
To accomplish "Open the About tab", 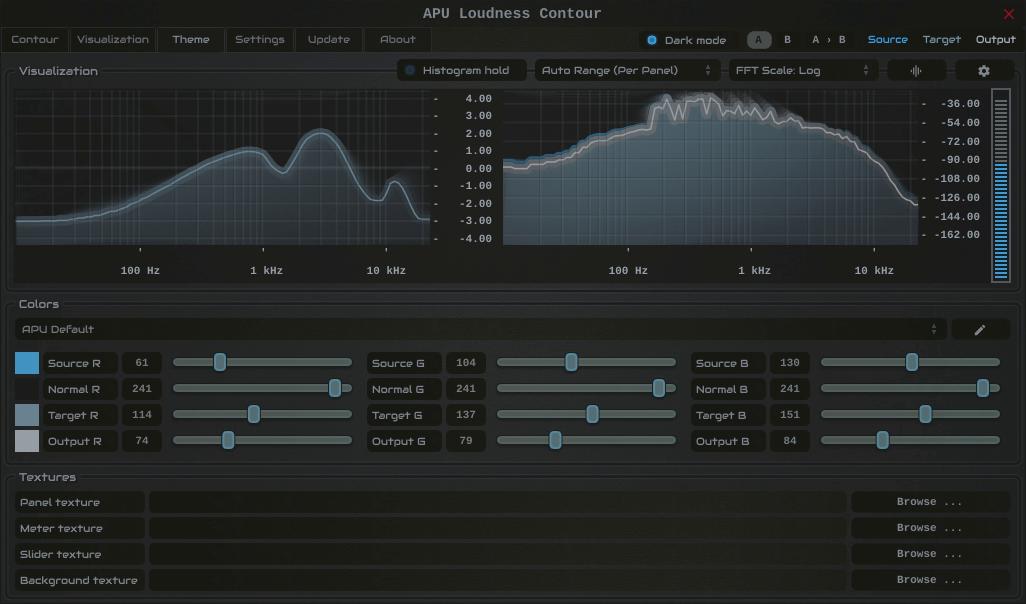I will [x=397, y=40].
